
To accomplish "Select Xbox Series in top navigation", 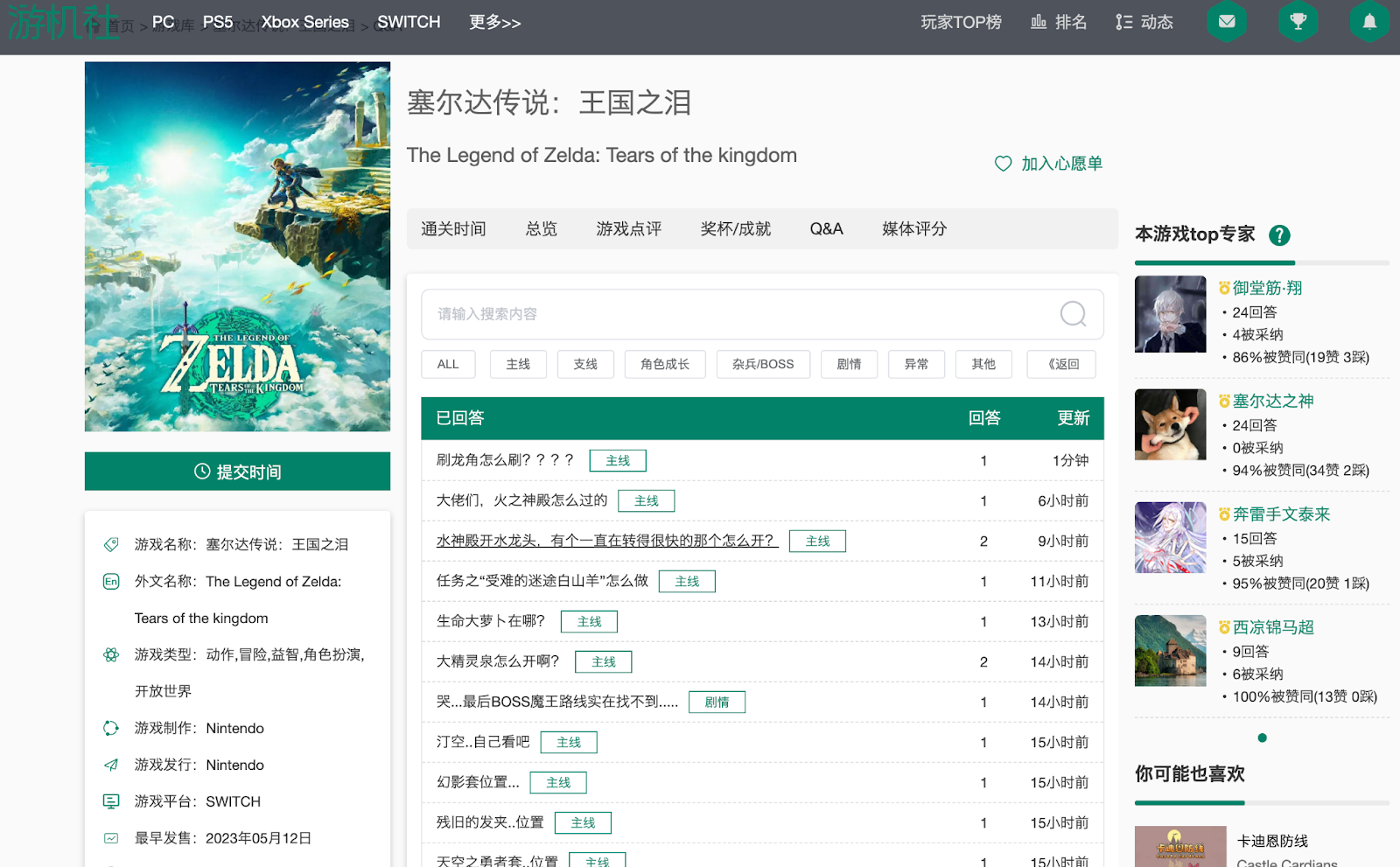I will [x=305, y=22].
